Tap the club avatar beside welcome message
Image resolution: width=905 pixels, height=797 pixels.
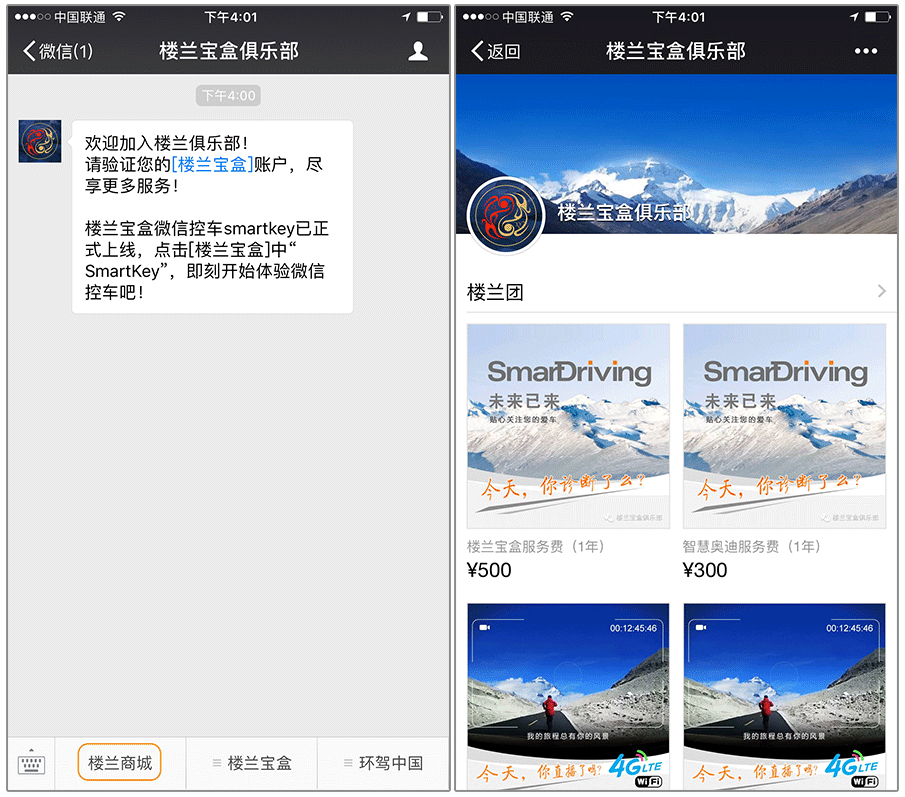tap(40, 141)
